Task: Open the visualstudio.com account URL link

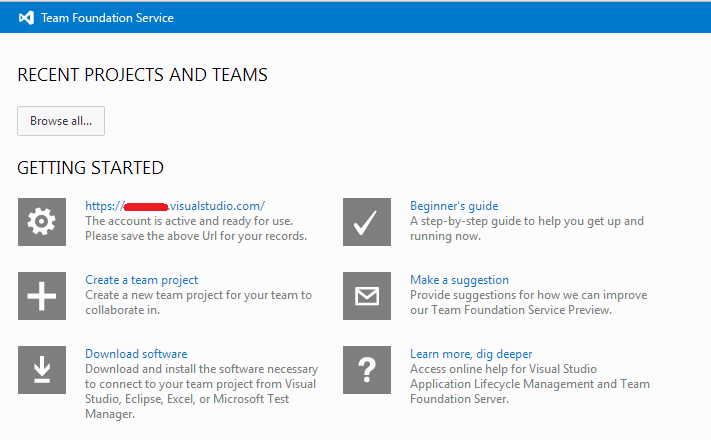Action: click(x=175, y=206)
